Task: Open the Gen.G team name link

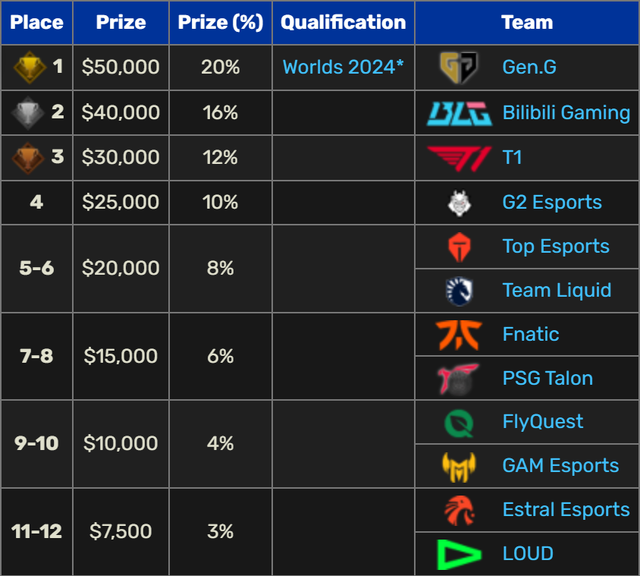Action: [529, 68]
